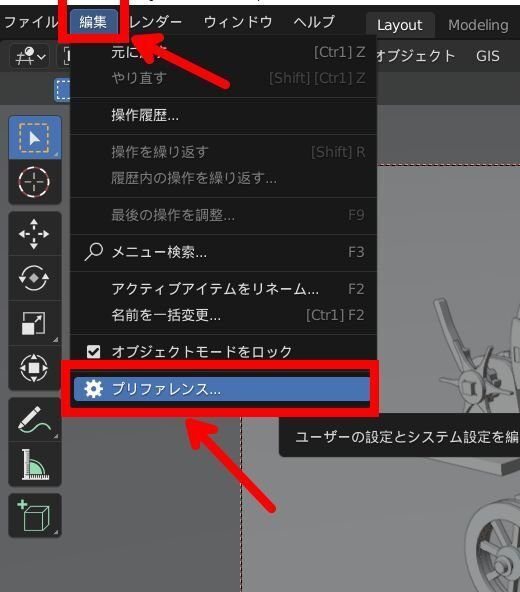Select the Cursor tool

[34, 182]
